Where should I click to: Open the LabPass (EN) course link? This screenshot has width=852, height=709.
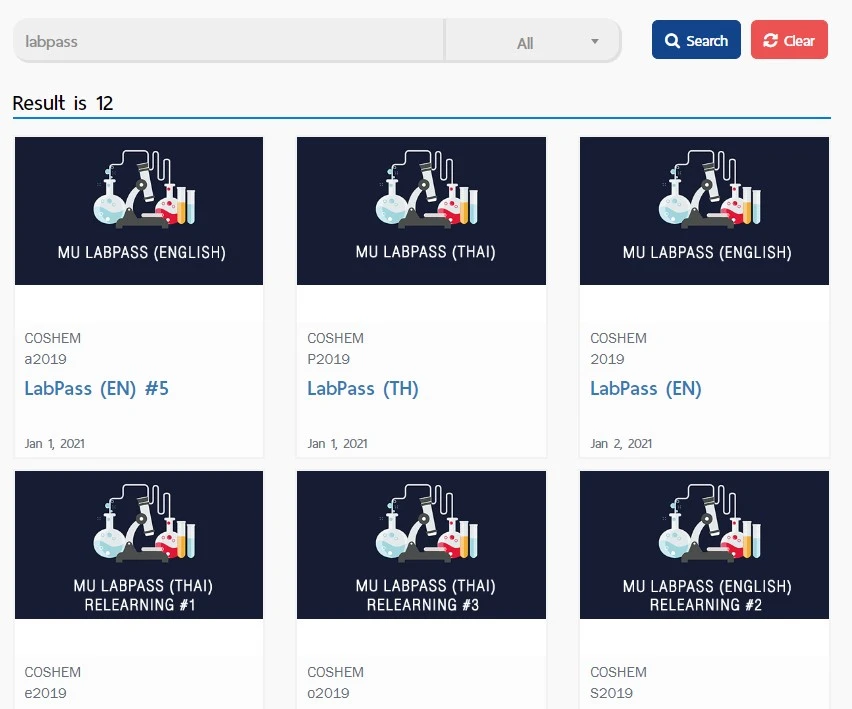pyautogui.click(x=646, y=389)
